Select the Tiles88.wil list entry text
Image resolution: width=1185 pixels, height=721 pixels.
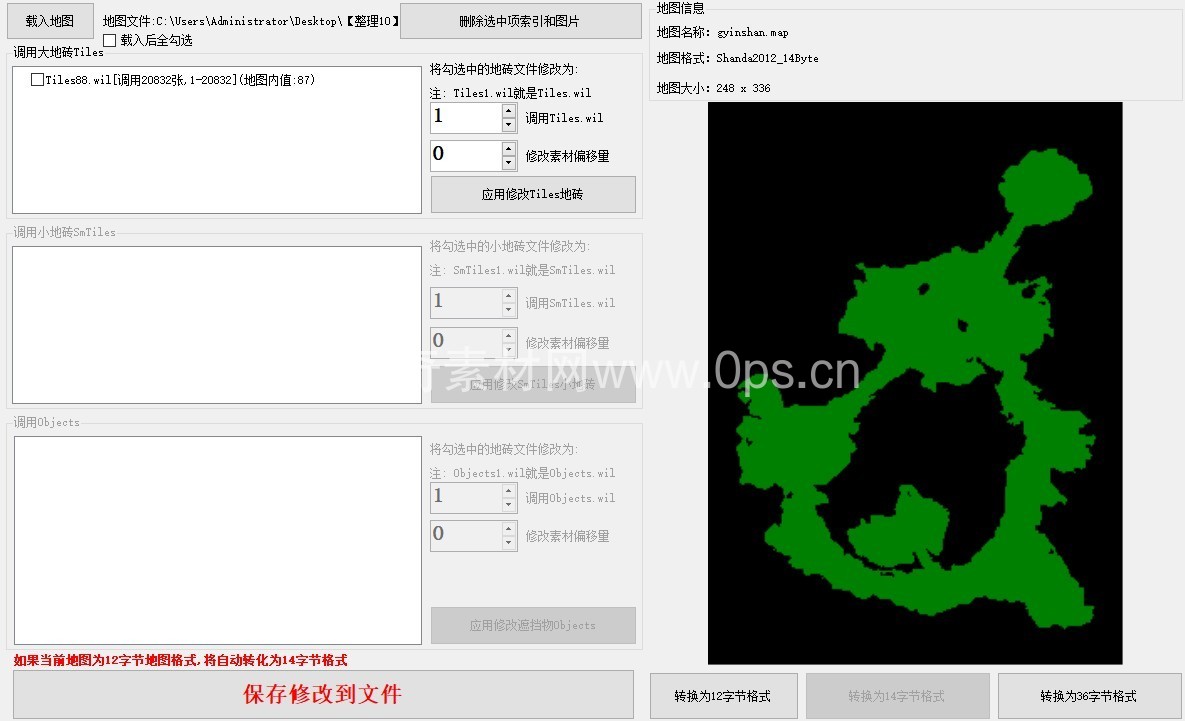(180, 80)
